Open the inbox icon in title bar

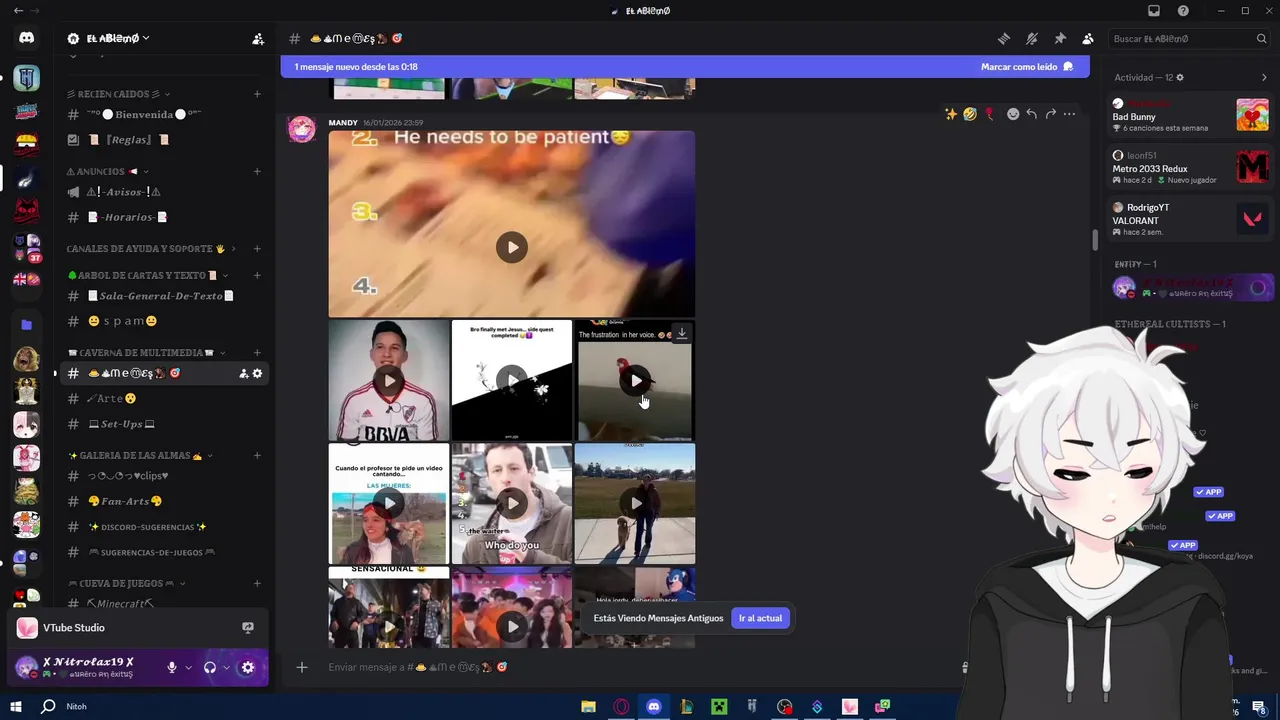coord(1154,11)
